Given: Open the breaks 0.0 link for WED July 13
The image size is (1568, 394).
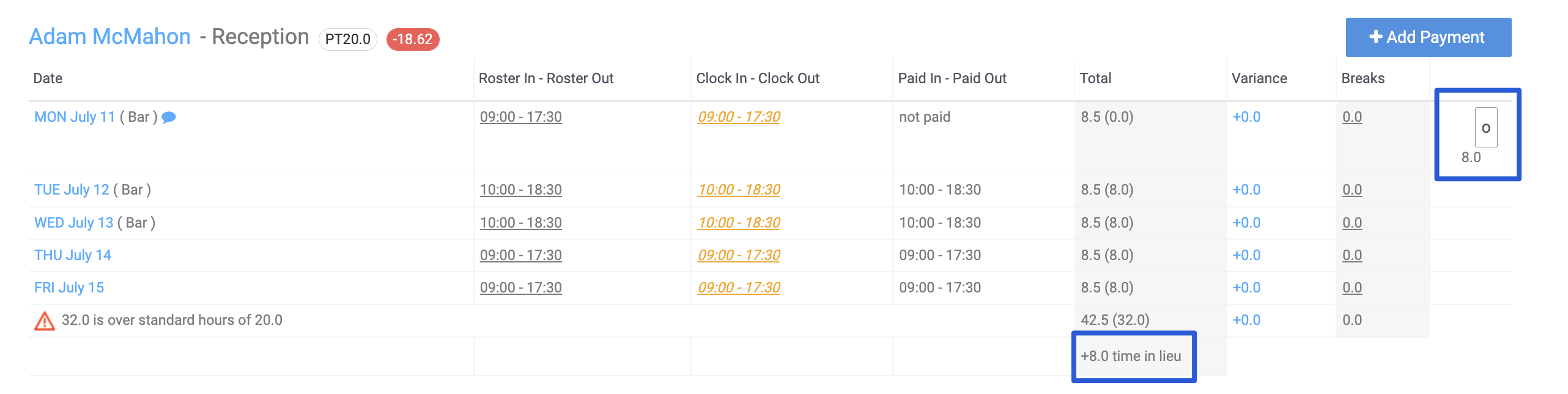Looking at the screenshot, I should [1352, 222].
